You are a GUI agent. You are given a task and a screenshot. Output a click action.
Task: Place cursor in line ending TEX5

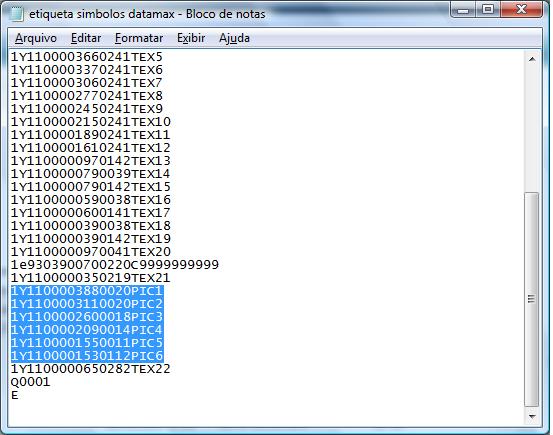87,57
